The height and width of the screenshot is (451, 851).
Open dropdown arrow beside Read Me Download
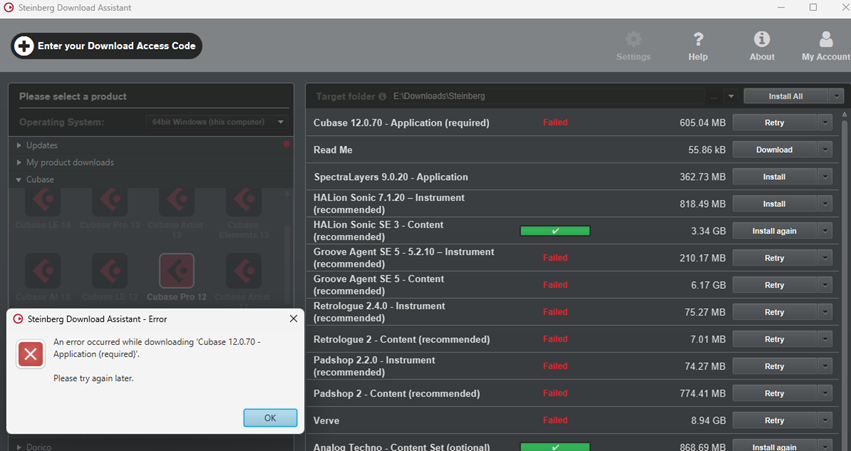point(825,150)
